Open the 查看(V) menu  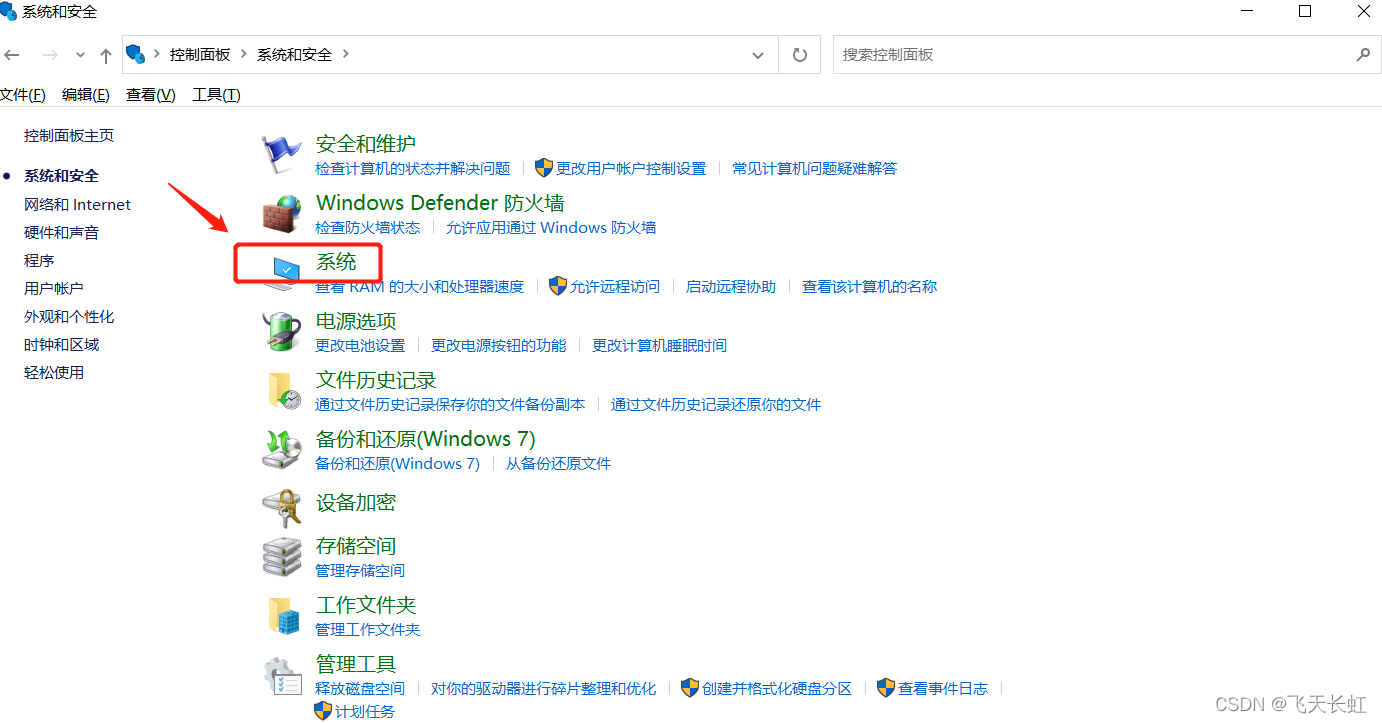click(x=151, y=95)
